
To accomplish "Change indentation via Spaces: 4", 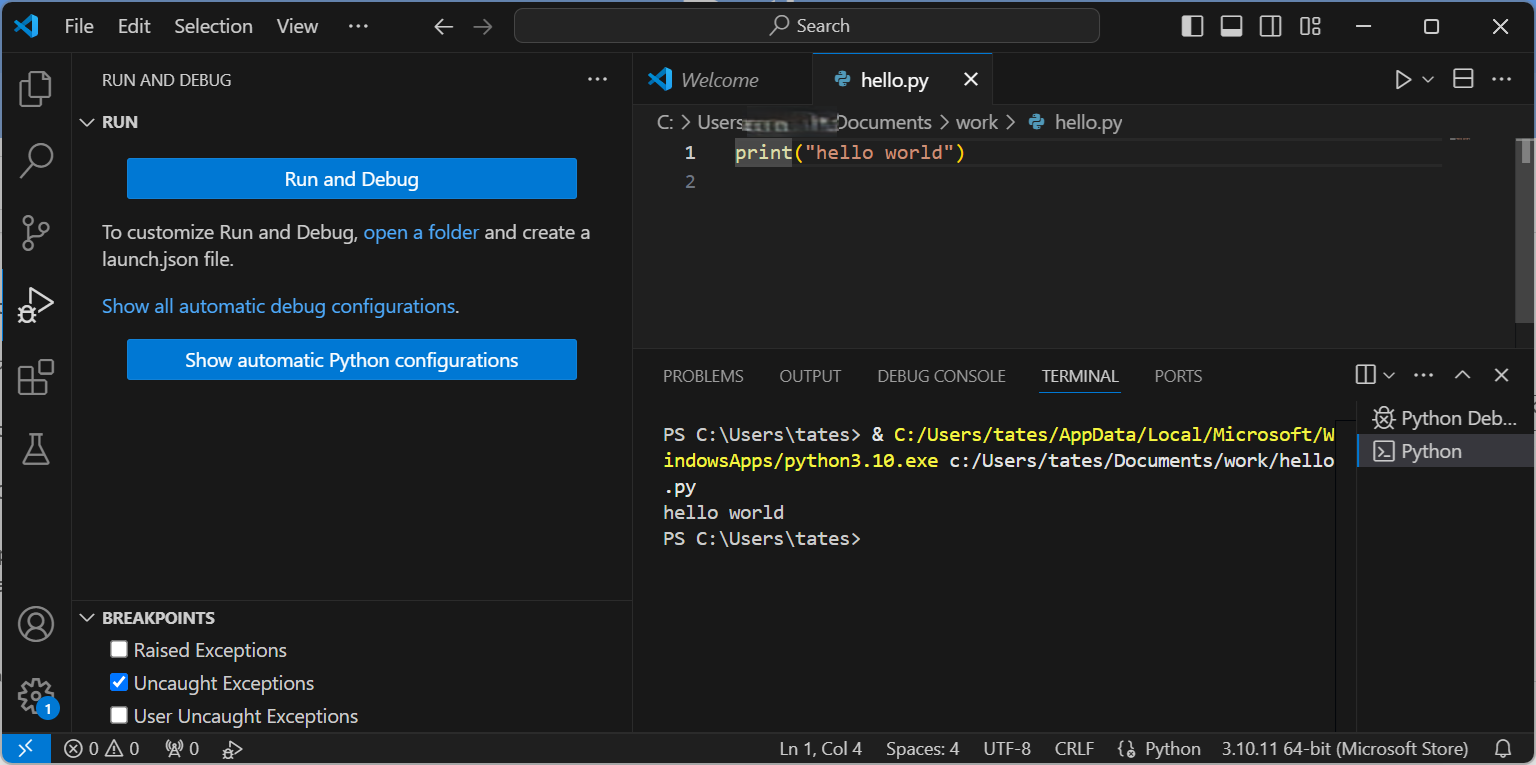I will (922, 748).
